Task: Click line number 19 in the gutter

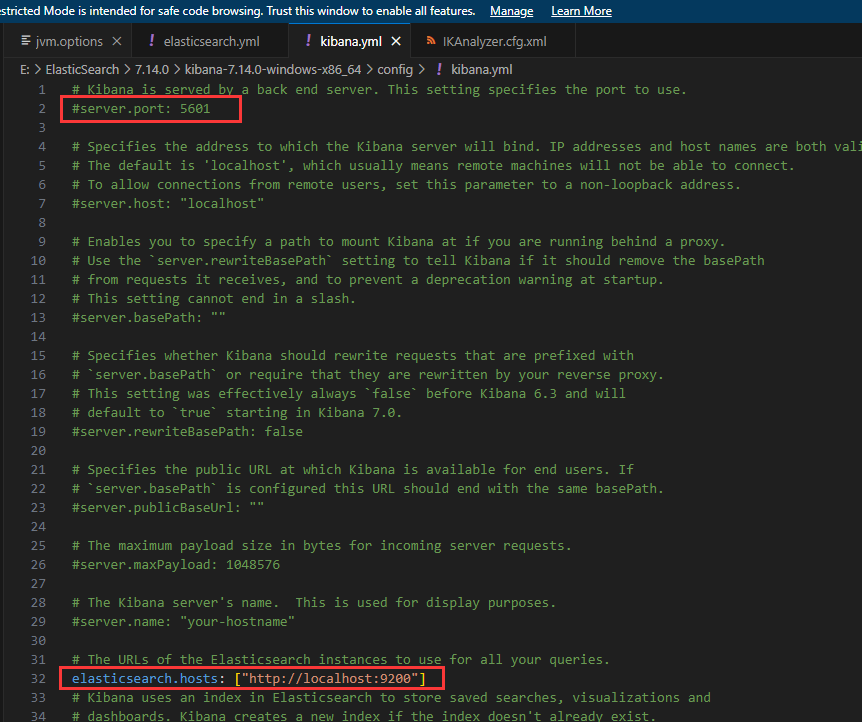Action: pos(38,432)
